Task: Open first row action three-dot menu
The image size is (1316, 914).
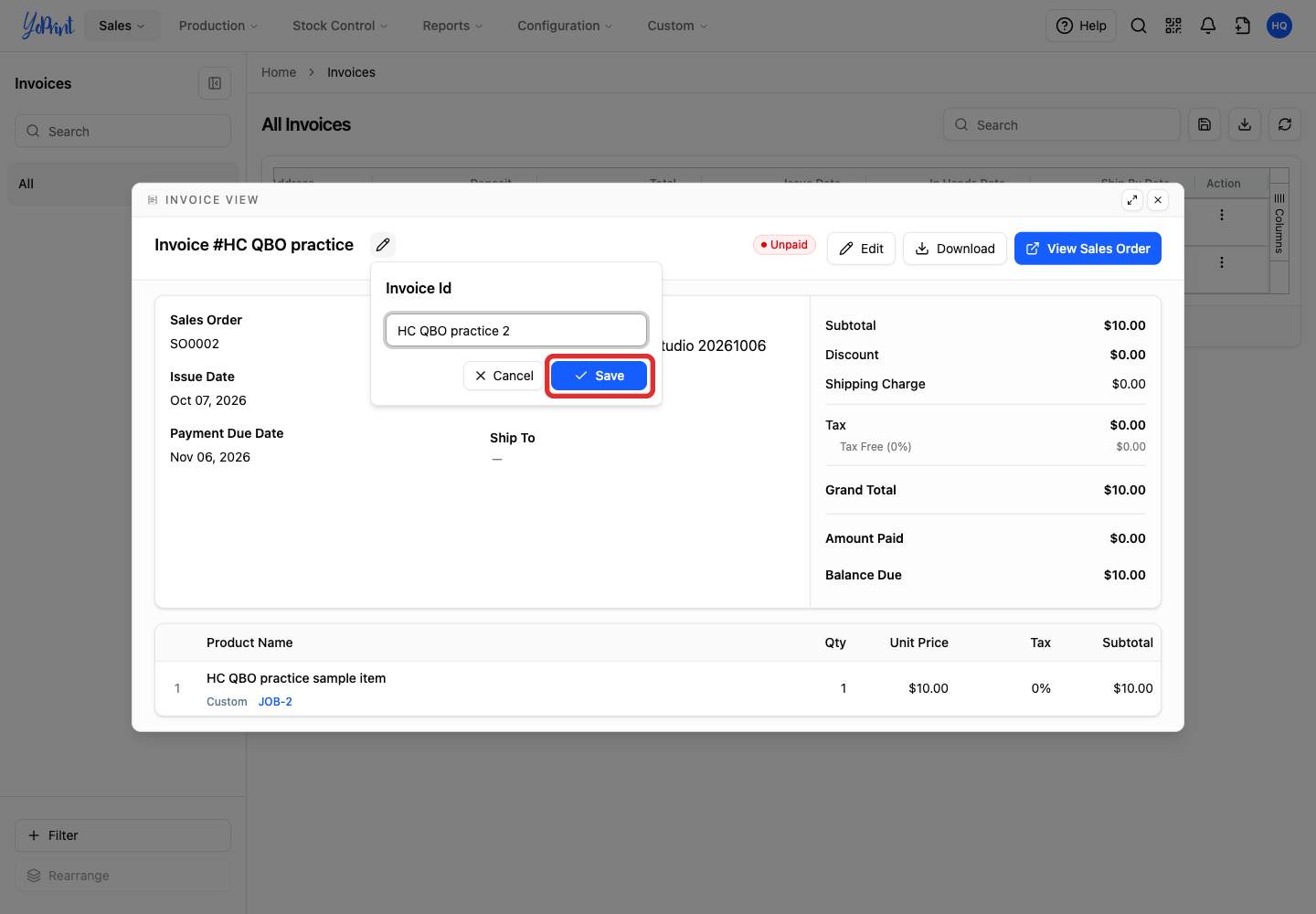Action: pyautogui.click(x=1222, y=215)
